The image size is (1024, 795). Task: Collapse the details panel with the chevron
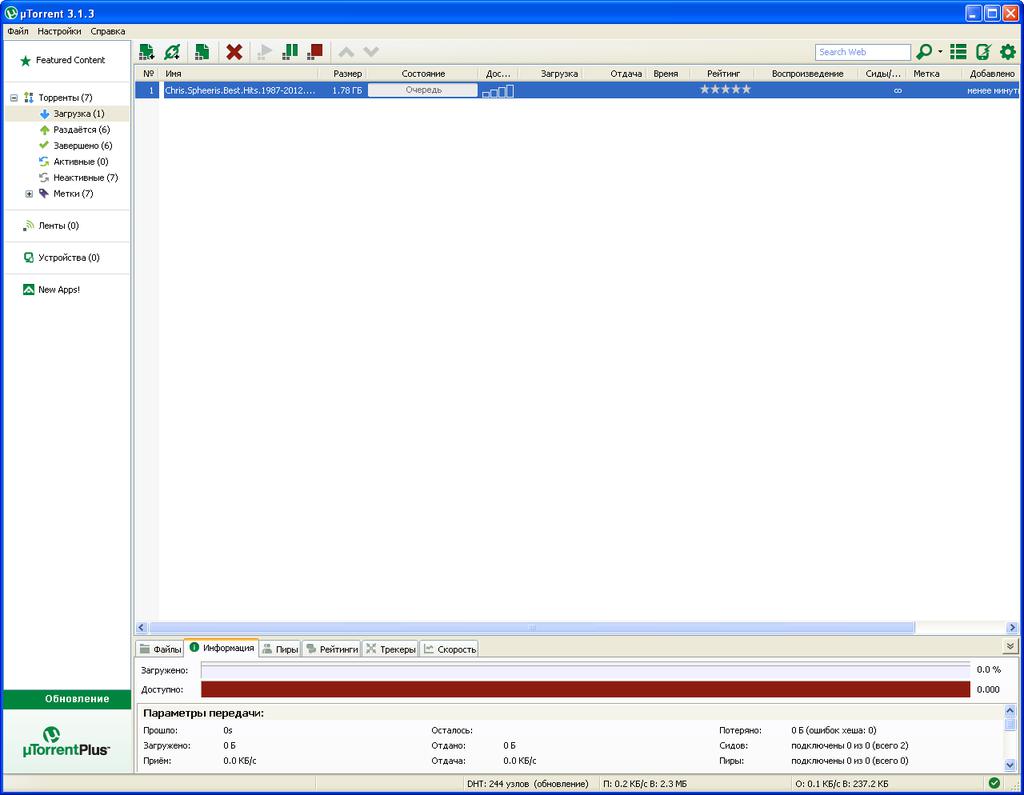[1010, 647]
